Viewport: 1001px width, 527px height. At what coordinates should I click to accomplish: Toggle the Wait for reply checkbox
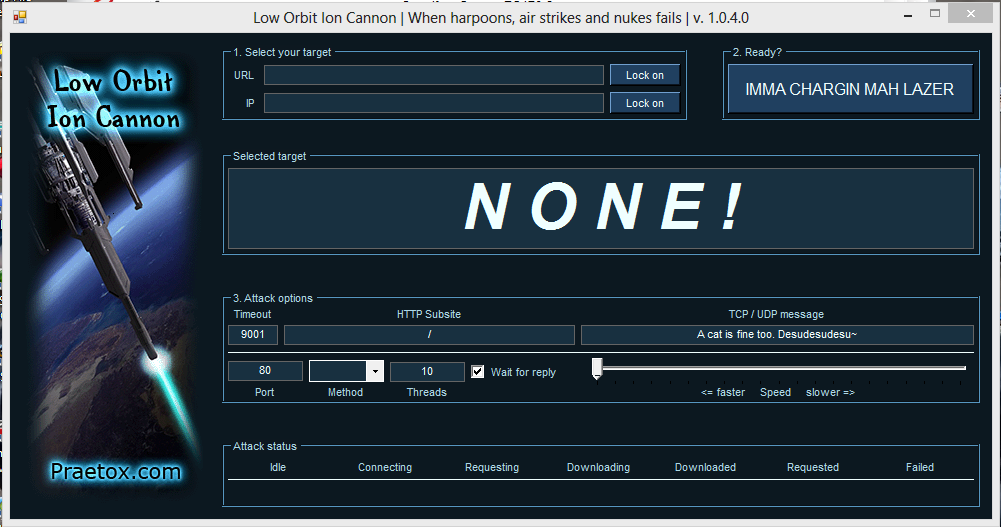(x=478, y=371)
